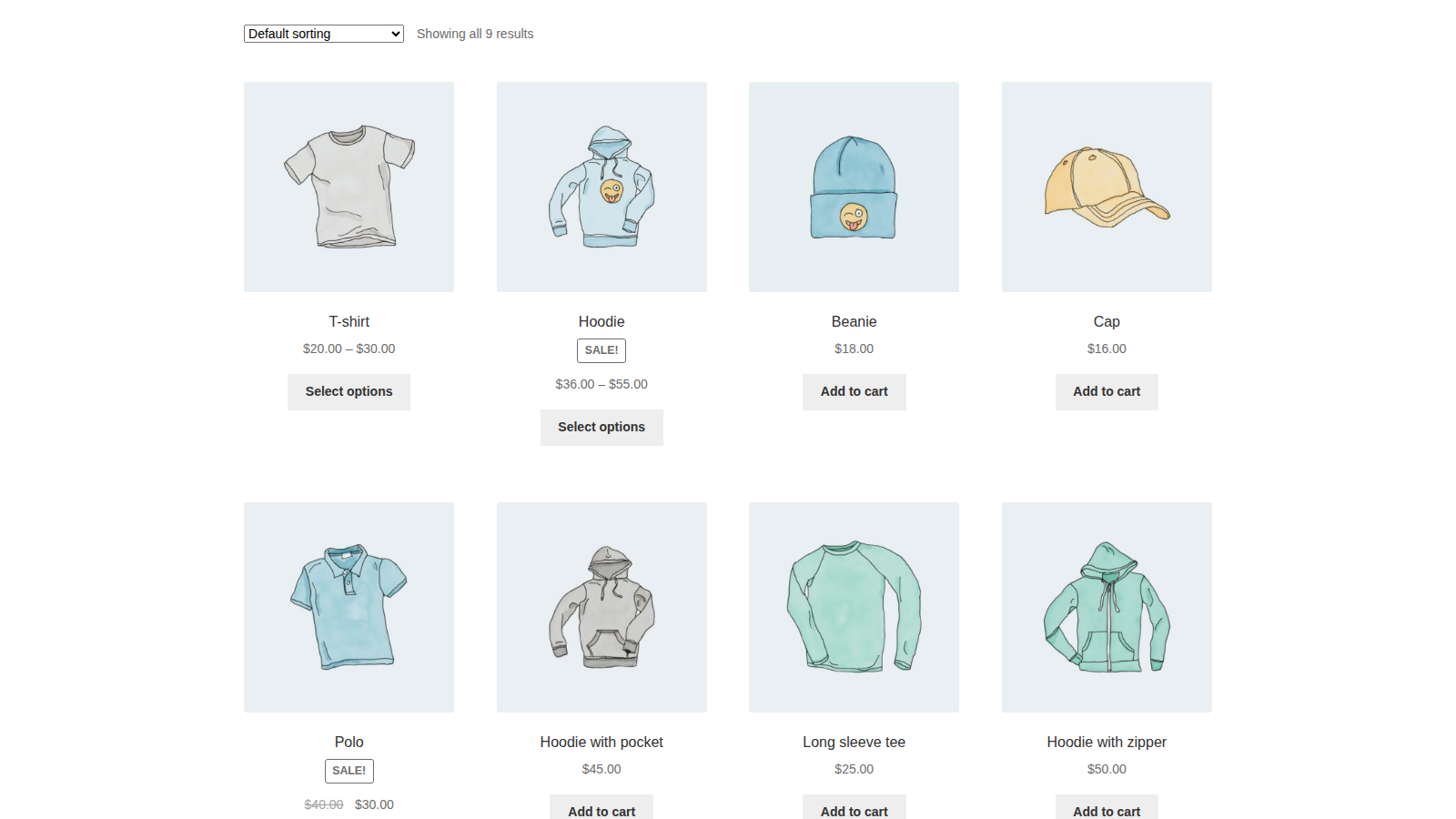The height and width of the screenshot is (819, 1456).
Task: Click the $25.00 Long sleeve tee price
Action: (854, 769)
